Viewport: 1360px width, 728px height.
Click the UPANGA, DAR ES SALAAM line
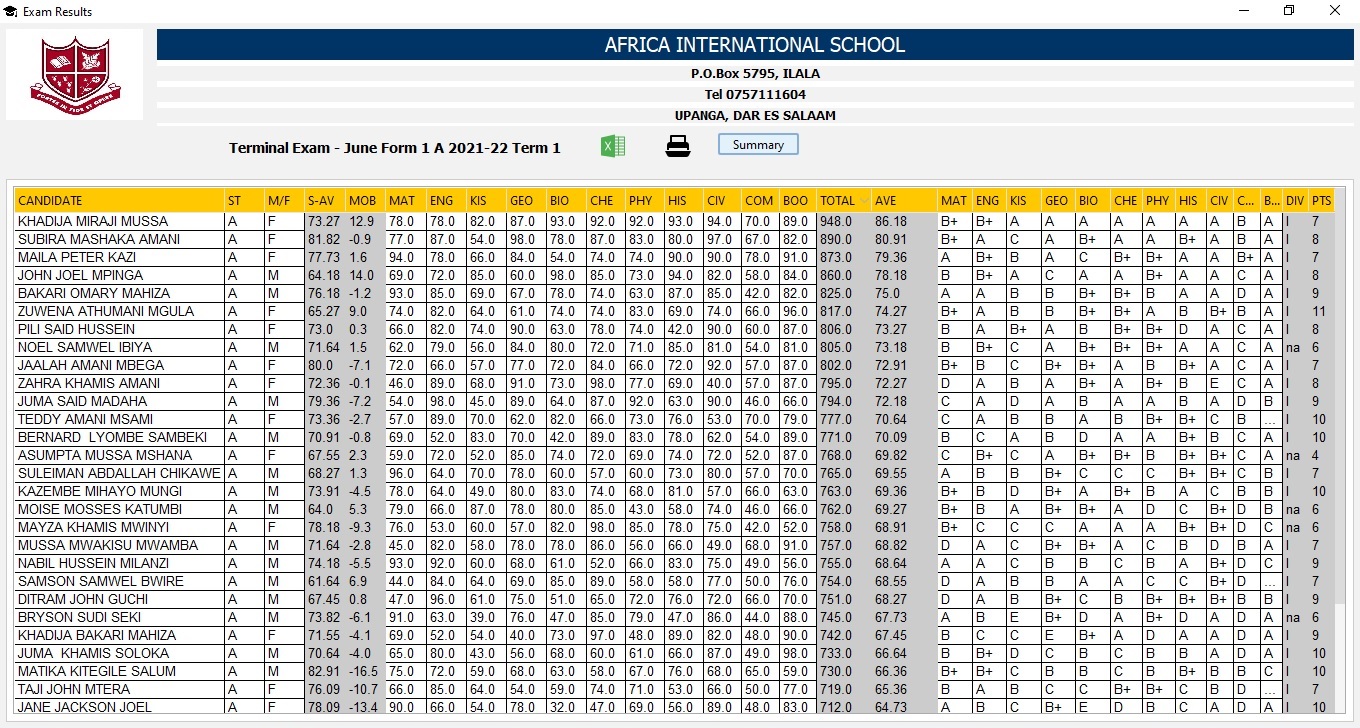click(x=755, y=115)
